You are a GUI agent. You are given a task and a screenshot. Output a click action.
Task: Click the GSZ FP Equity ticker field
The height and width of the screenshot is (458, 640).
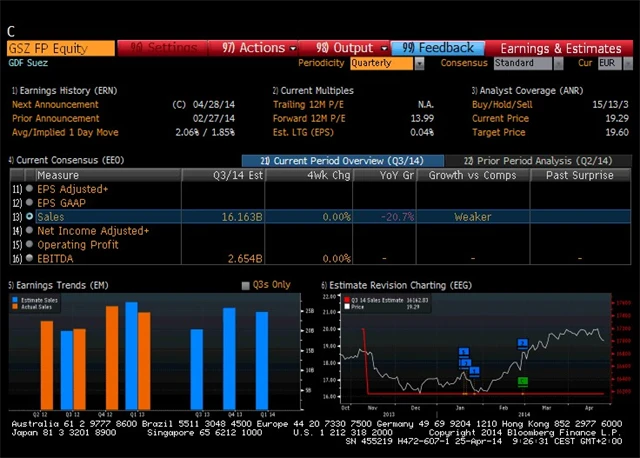tap(60, 47)
